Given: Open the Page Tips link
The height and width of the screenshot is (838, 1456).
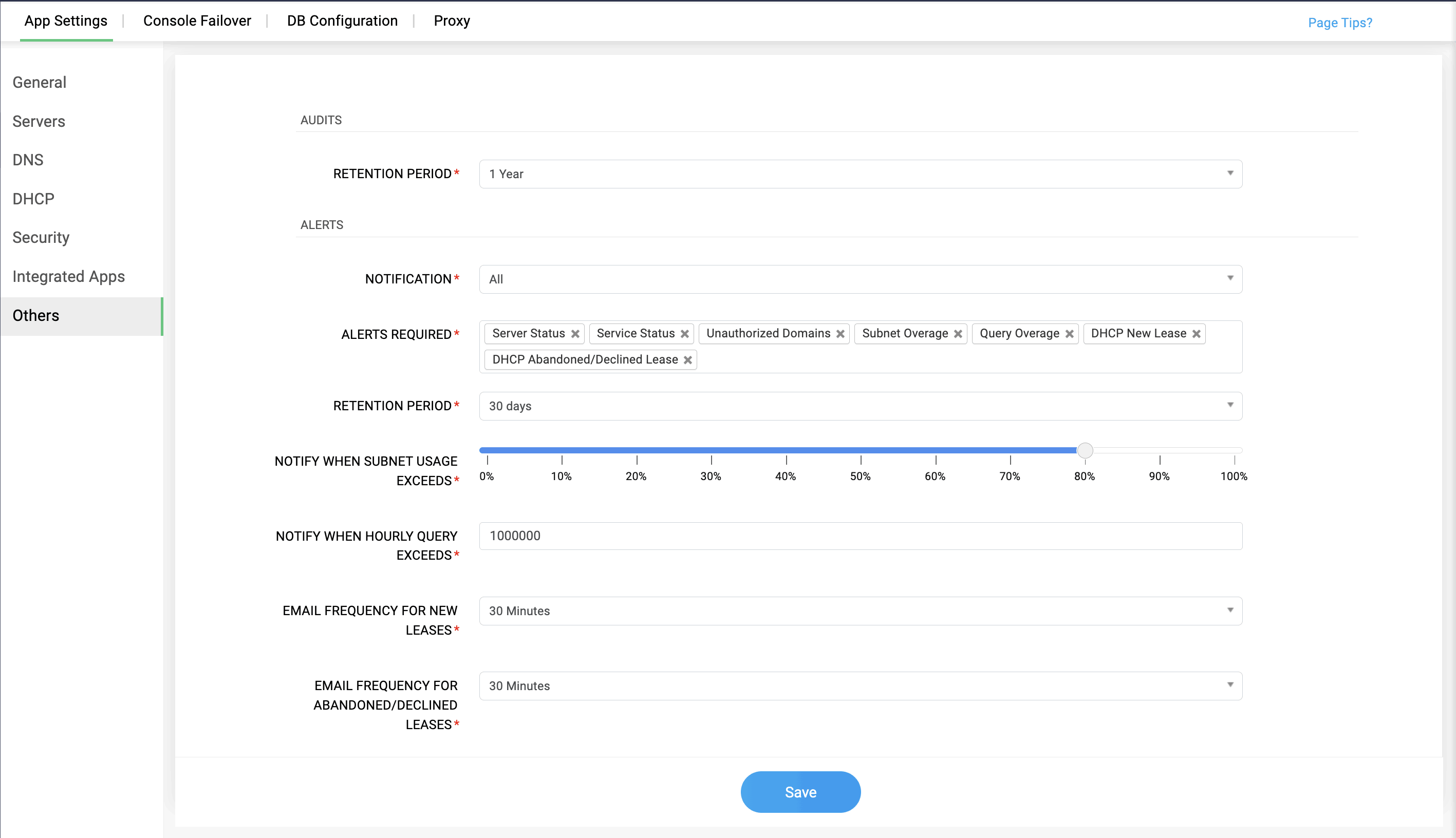Looking at the screenshot, I should pos(1340,23).
